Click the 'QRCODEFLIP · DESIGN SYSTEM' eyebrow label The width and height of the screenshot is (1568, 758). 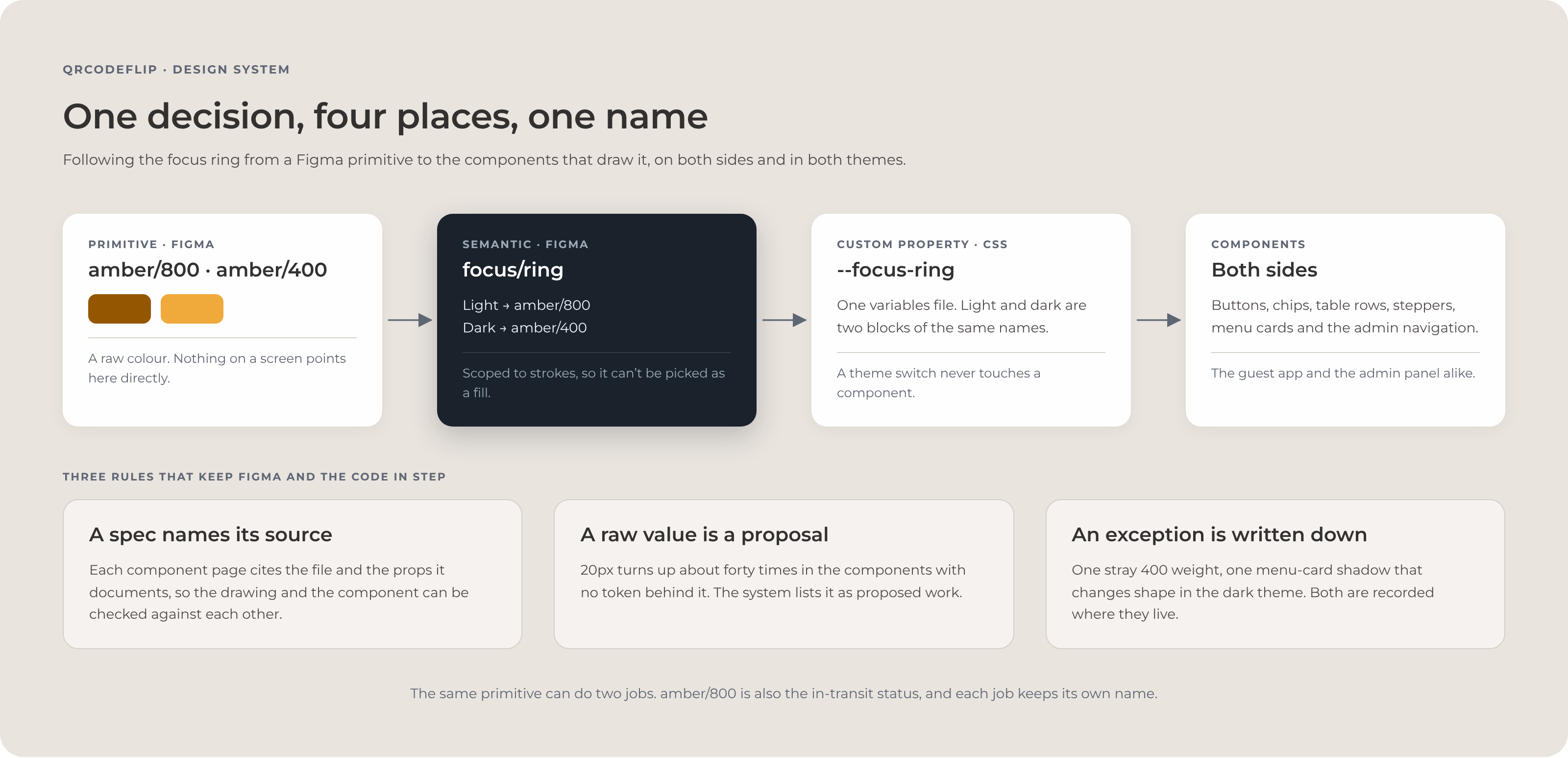click(176, 70)
